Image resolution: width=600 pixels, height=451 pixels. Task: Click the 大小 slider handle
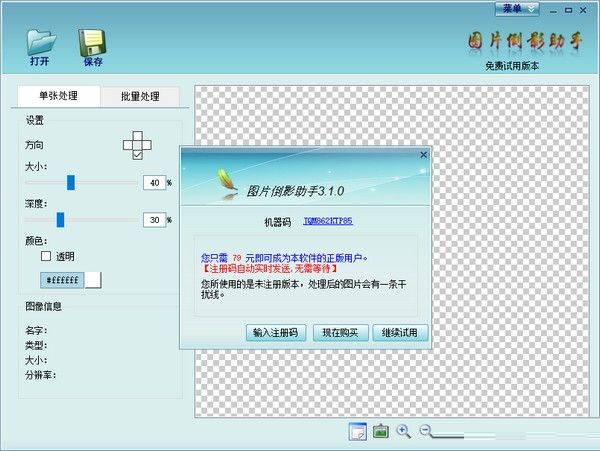pyautogui.click(x=71, y=182)
